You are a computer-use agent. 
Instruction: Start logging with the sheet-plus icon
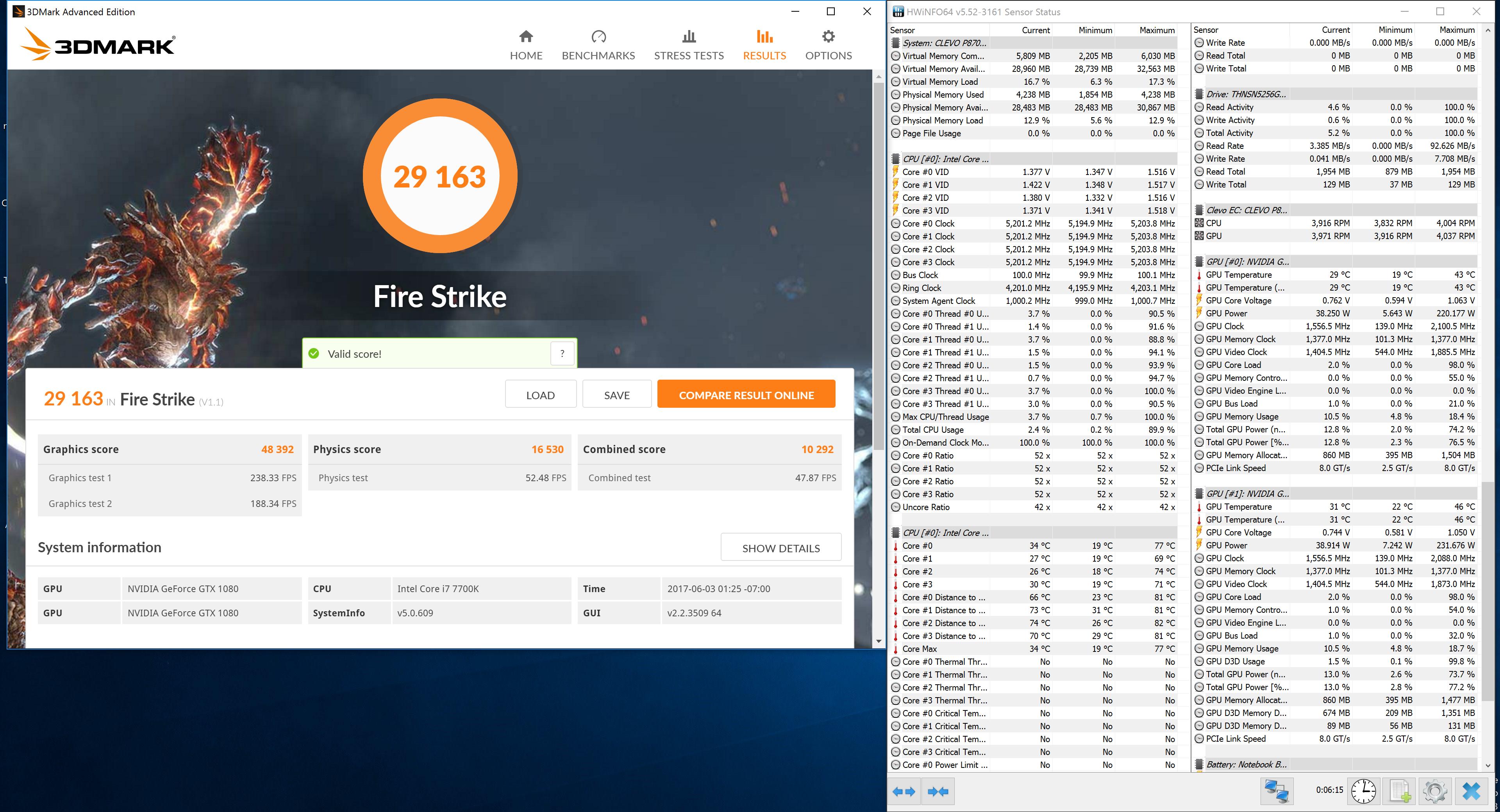(x=1400, y=792)
